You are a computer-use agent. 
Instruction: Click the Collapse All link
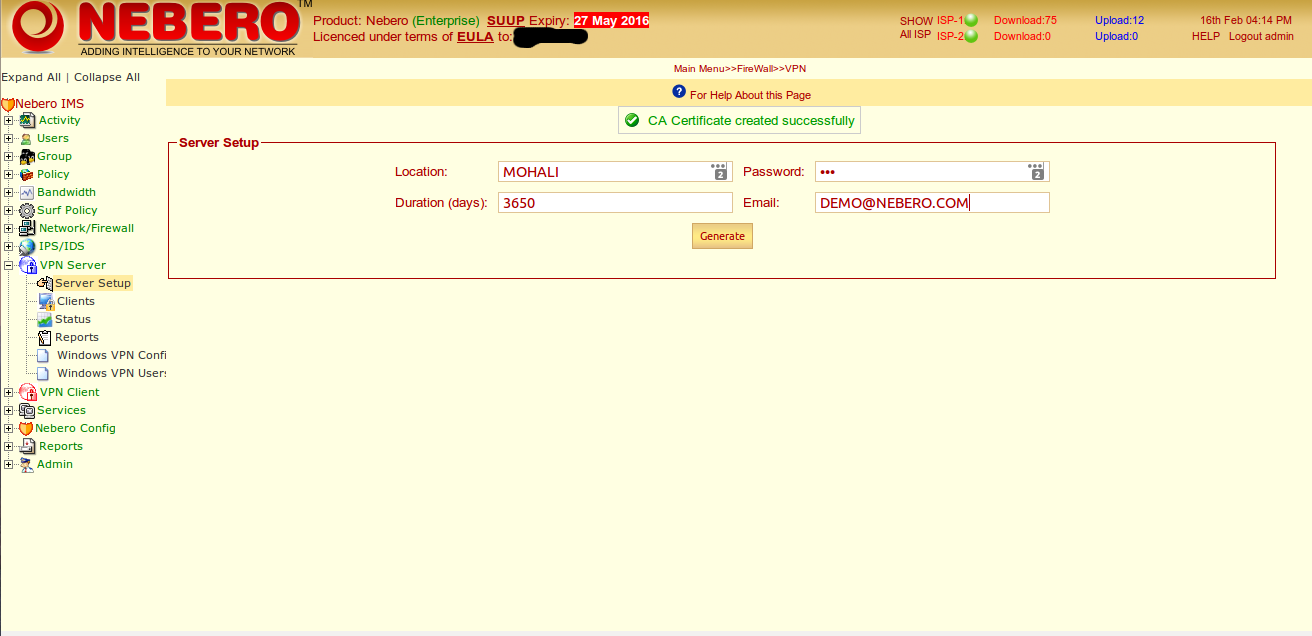[107, 77]
